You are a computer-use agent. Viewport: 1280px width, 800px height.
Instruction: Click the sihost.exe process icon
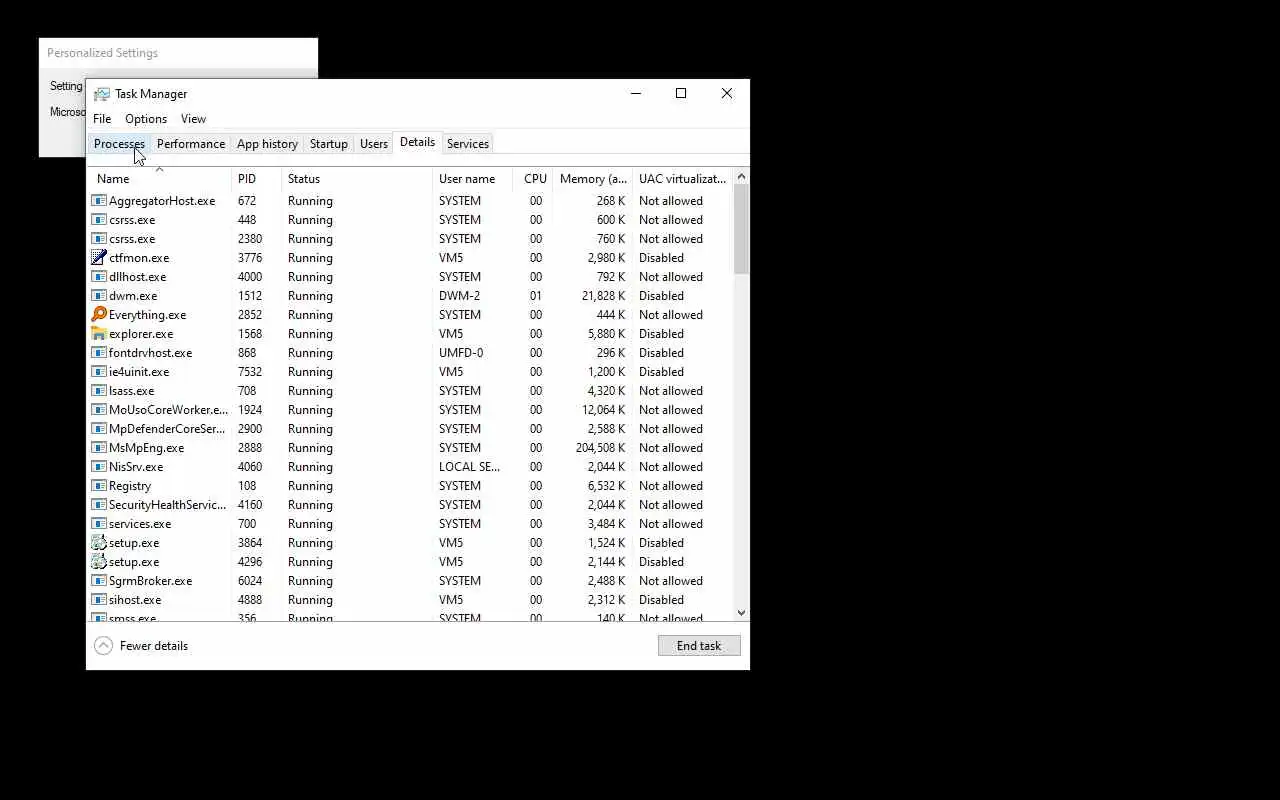coord(99,600)
